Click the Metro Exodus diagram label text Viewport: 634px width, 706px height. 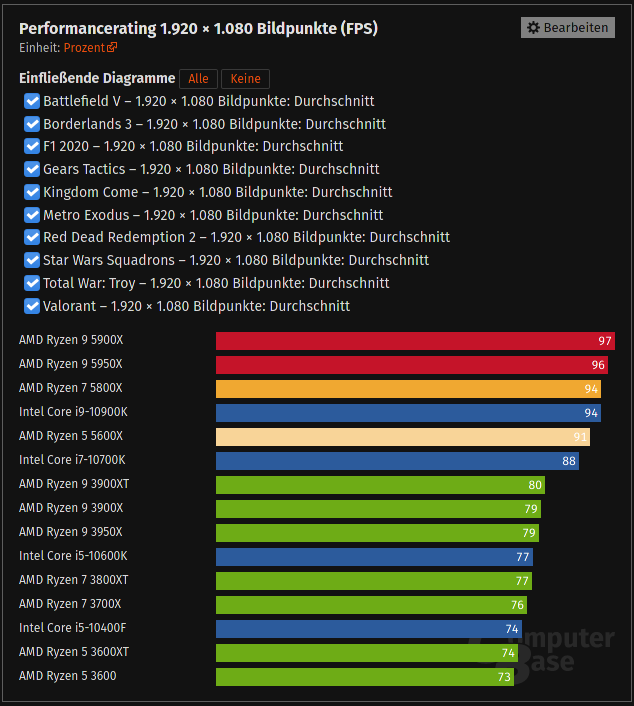[213, 215]
